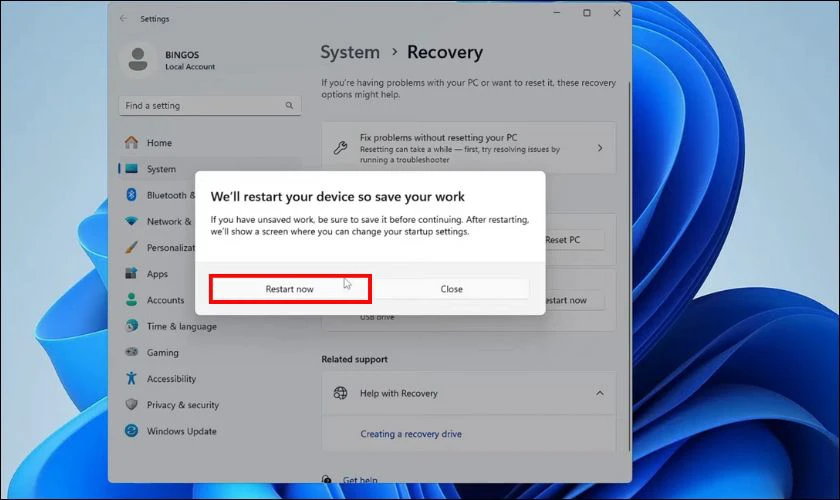Open Help with Recovery row
The height and width of the screenshot is (500, 840).
point(469,393)
